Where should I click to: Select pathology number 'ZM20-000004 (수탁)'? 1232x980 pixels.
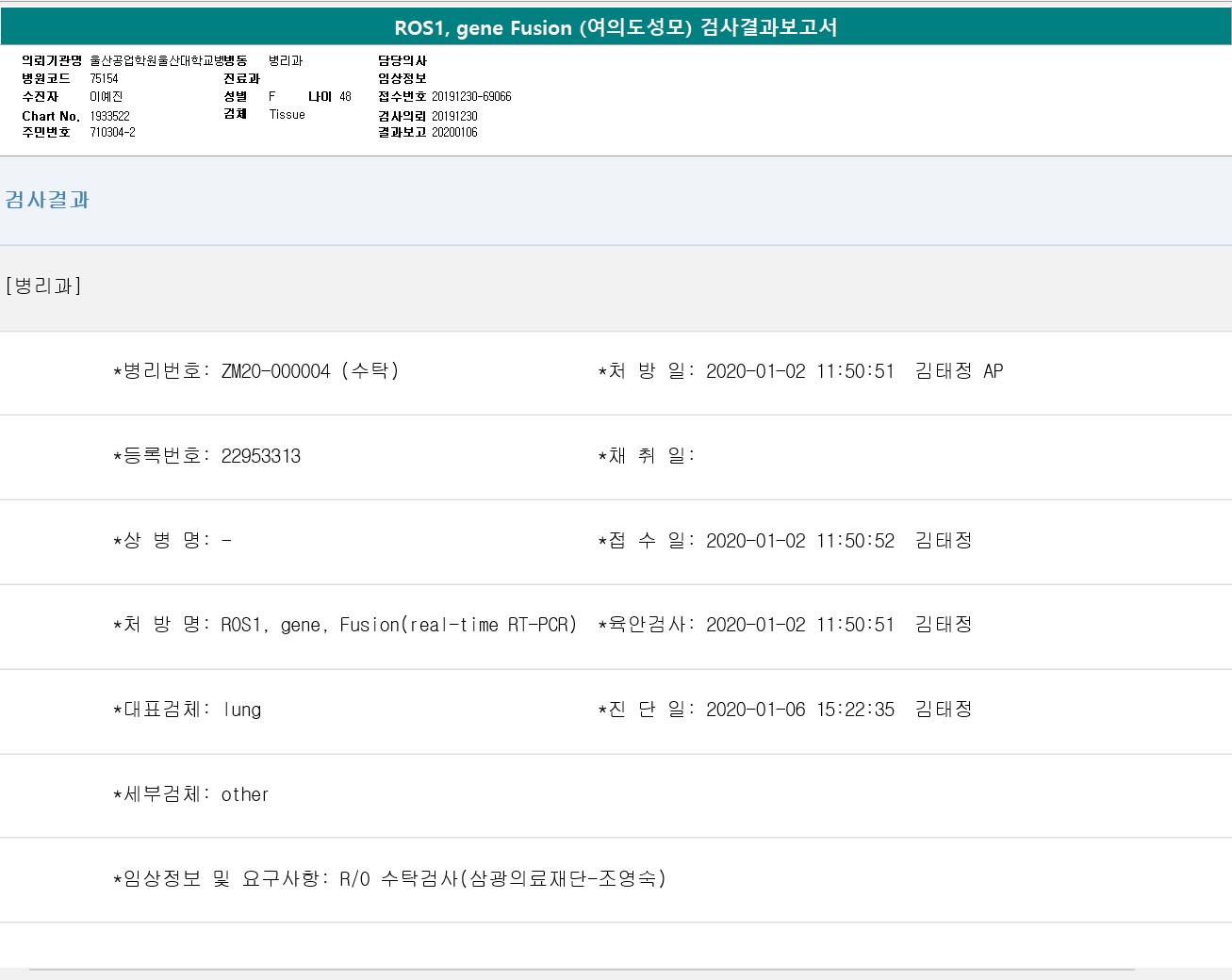pyautogui.click(x=310, y=371)
